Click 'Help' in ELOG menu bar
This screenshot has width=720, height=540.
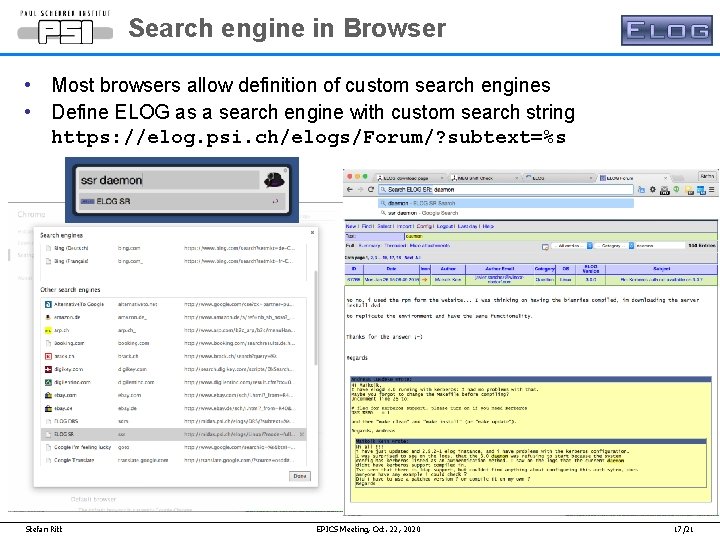pyautogui.click(x=488, y=226)
